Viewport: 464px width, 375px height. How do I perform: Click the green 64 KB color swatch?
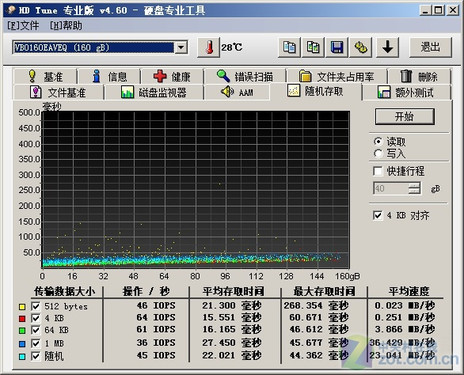click(x=22, y=331)
